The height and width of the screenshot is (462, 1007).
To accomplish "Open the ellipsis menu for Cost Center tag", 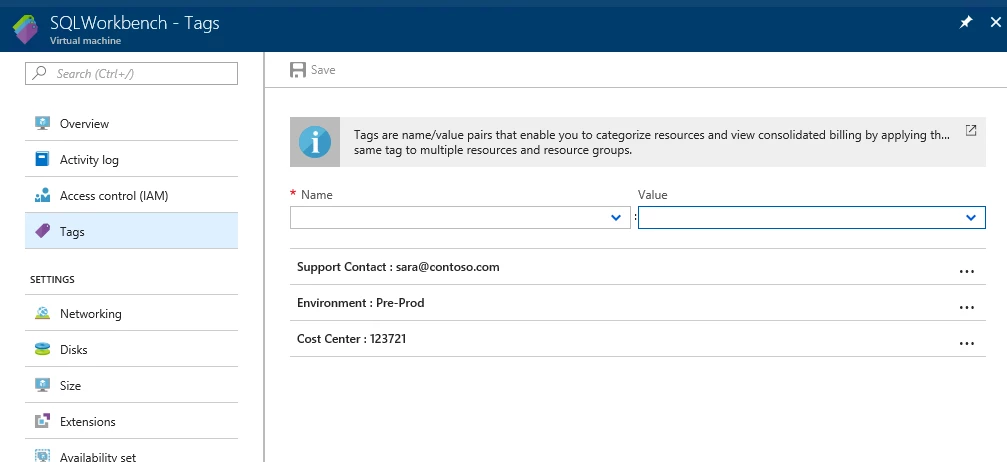I will point(967,344).
